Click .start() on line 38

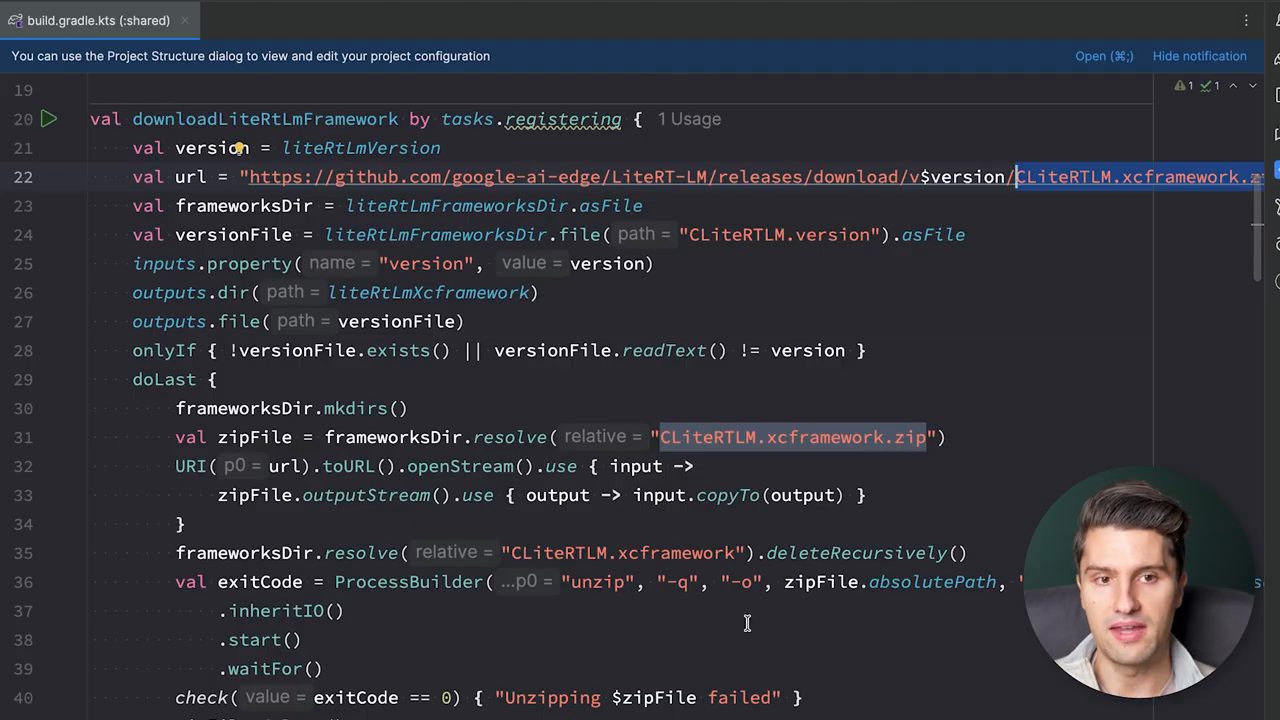coord(260,641)
